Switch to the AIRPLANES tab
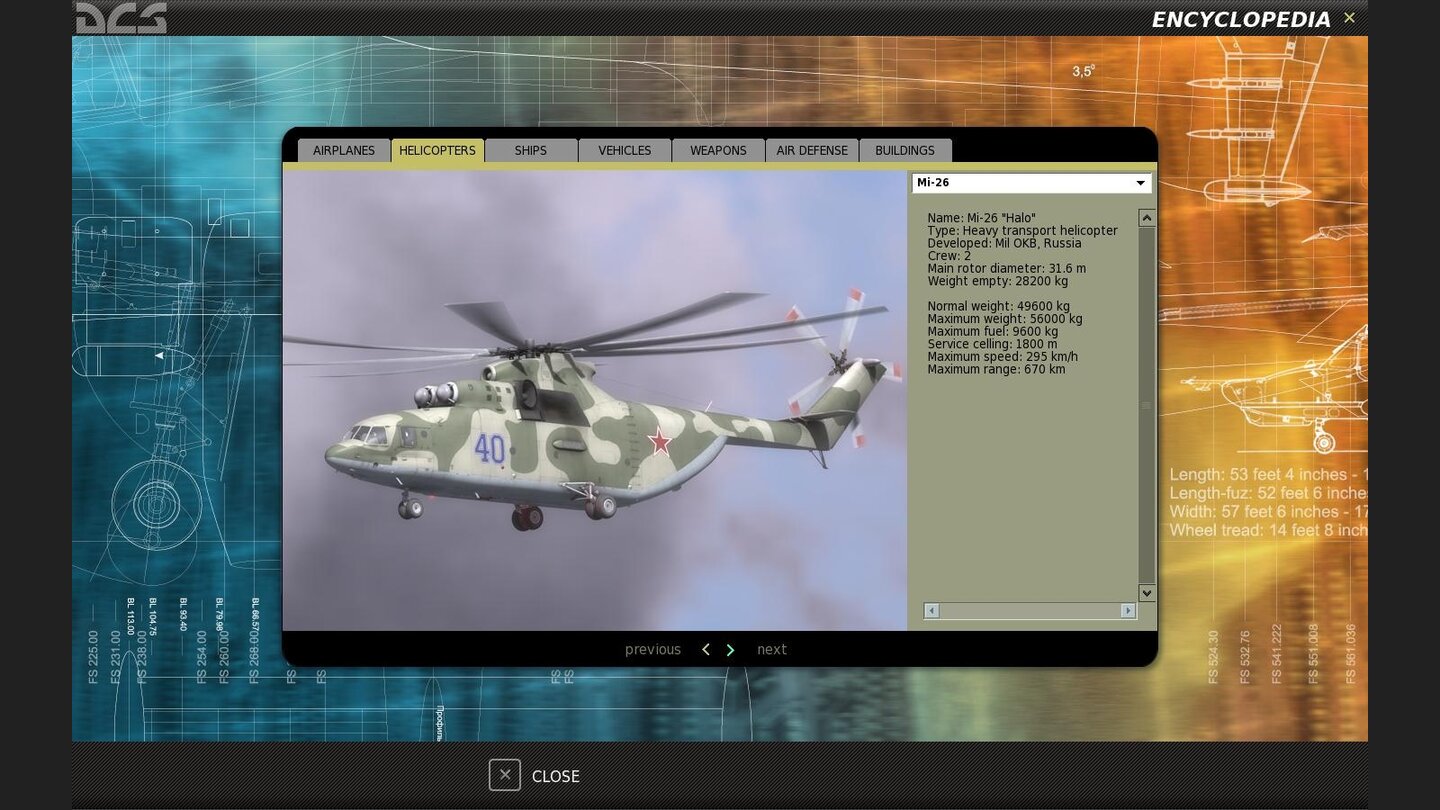 [x=344, y=150]
